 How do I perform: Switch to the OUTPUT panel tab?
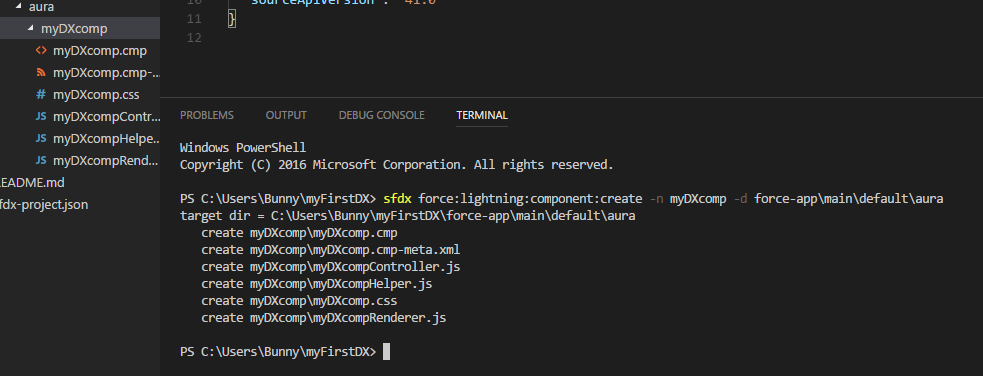click(x=286, y=115)
